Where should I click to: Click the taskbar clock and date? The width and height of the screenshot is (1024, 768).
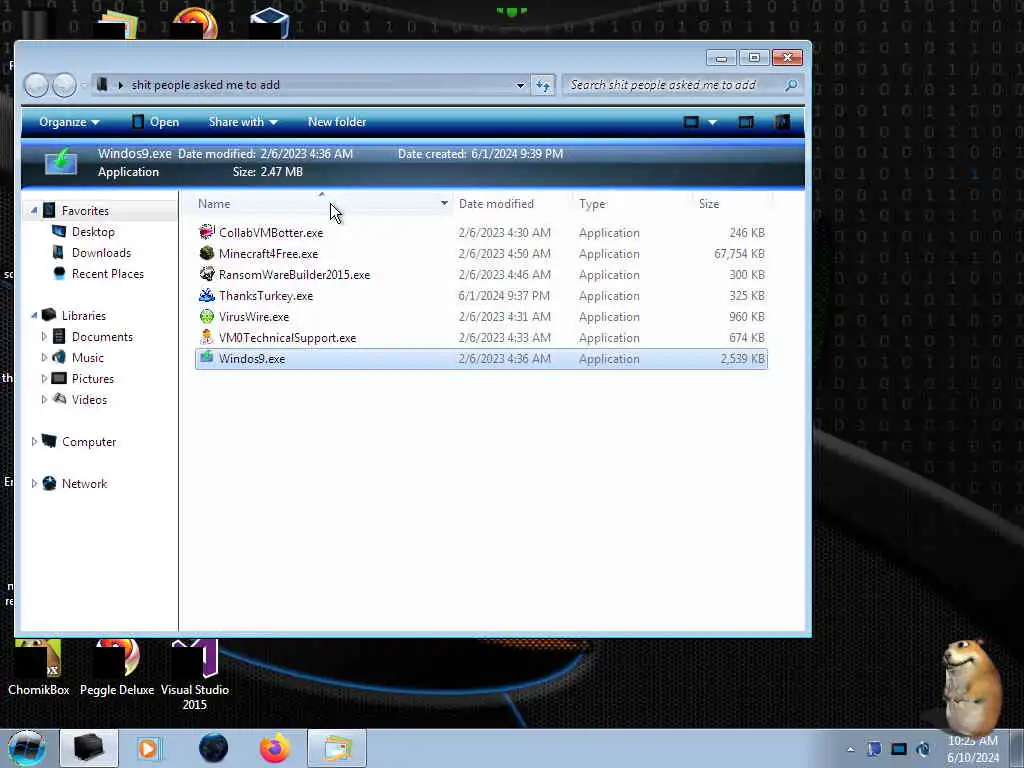(x=973, y=749)
